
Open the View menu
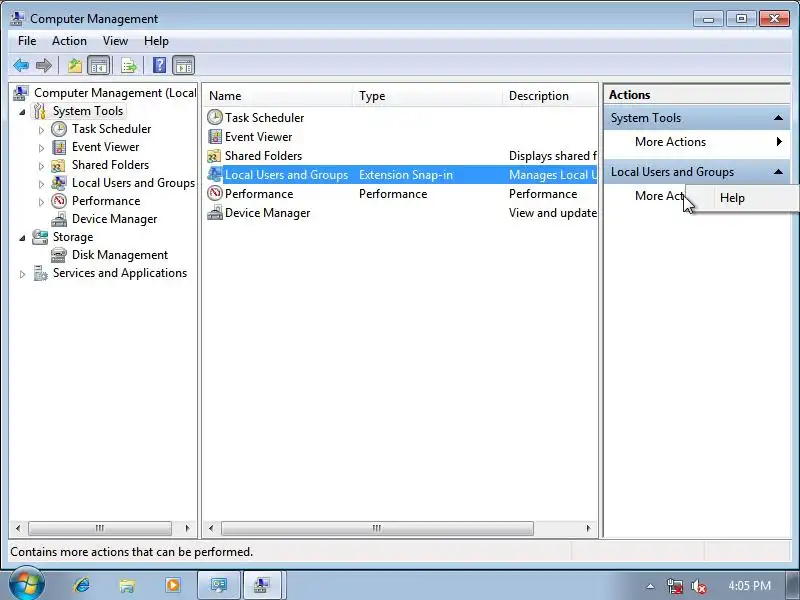click(115, 41)
